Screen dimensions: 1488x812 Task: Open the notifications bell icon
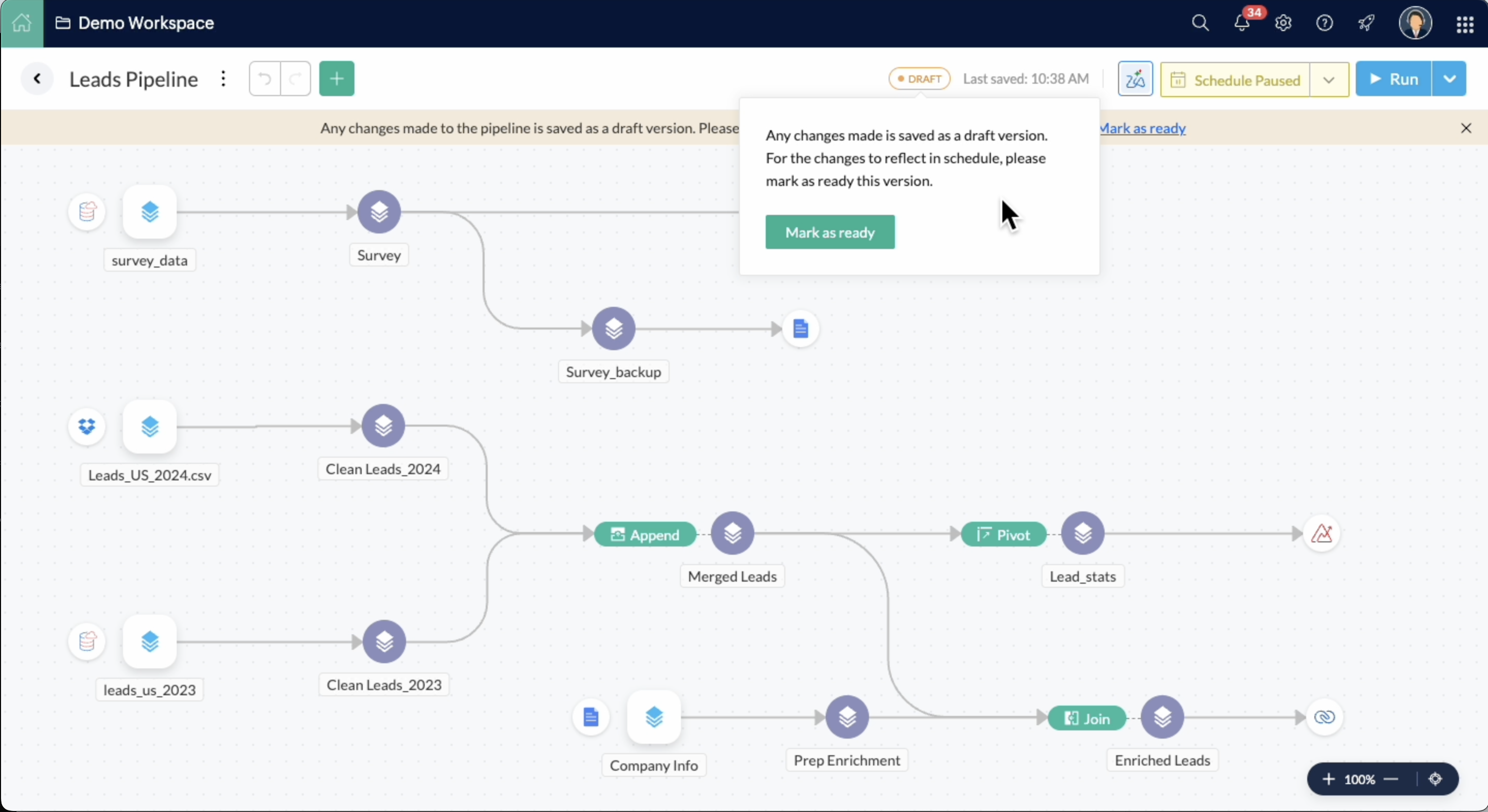pos(1242,23)
